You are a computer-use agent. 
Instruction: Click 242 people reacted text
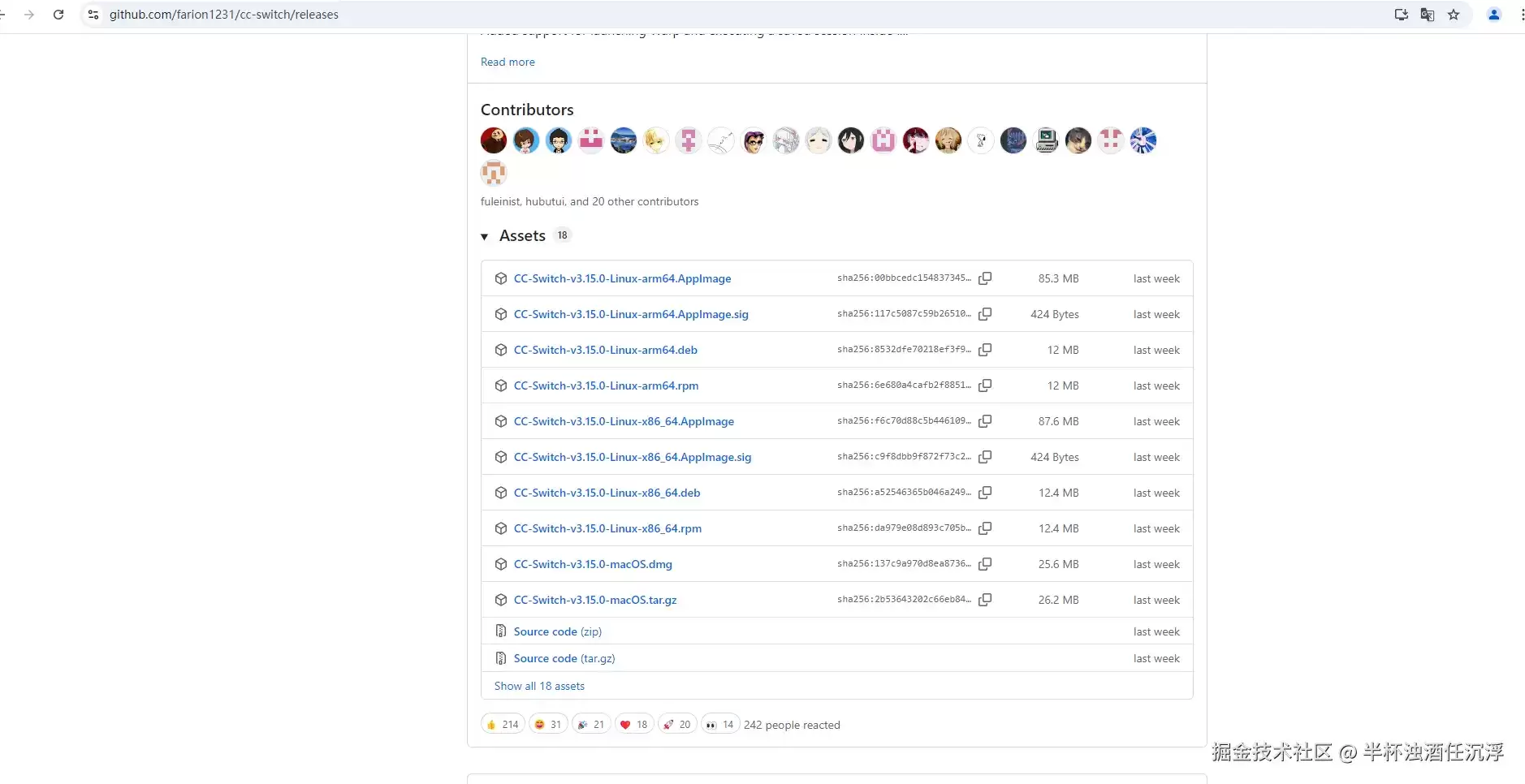(x=792, y=725)
